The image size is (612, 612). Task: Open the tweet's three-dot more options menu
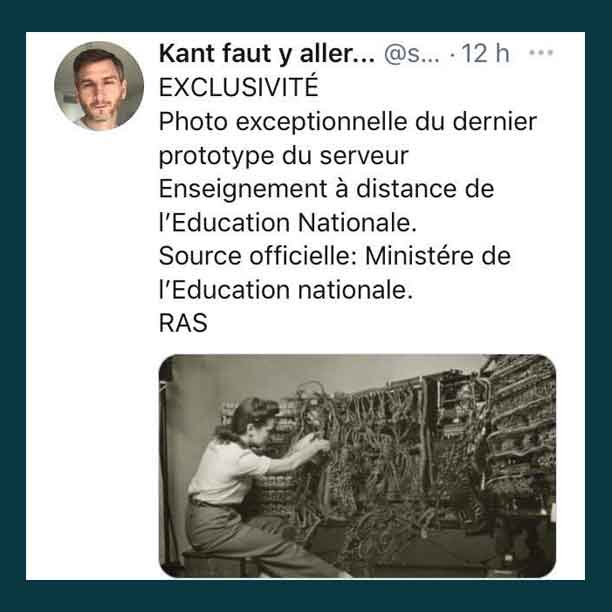pos(541,52)
